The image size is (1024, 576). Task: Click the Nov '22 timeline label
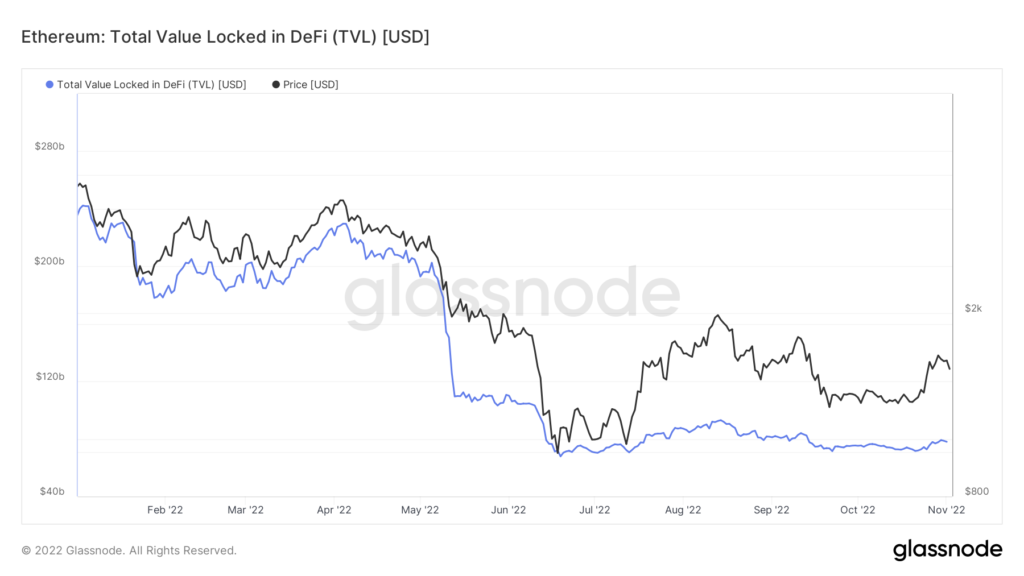tap(944, 509)
